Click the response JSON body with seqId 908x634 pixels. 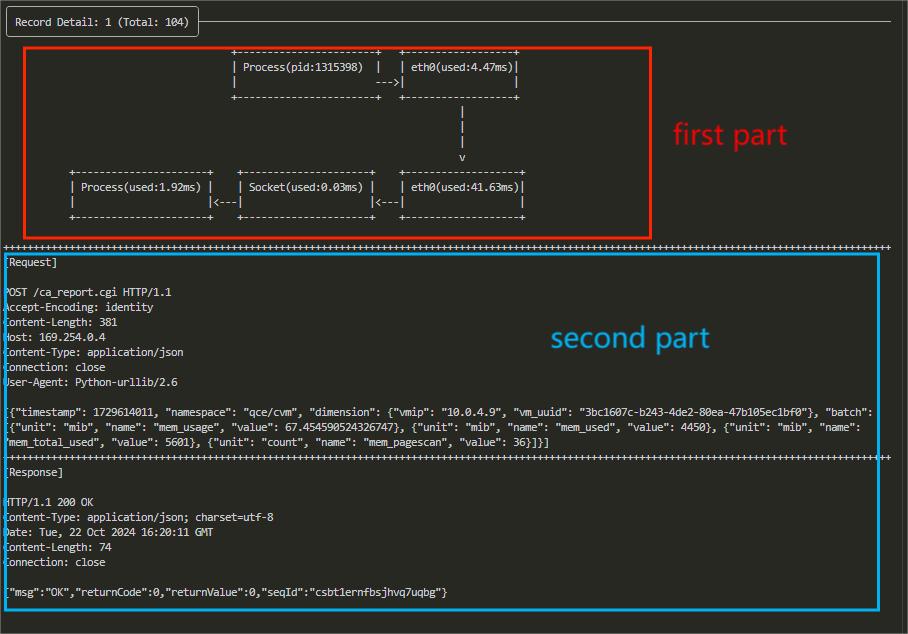(227, 592)
